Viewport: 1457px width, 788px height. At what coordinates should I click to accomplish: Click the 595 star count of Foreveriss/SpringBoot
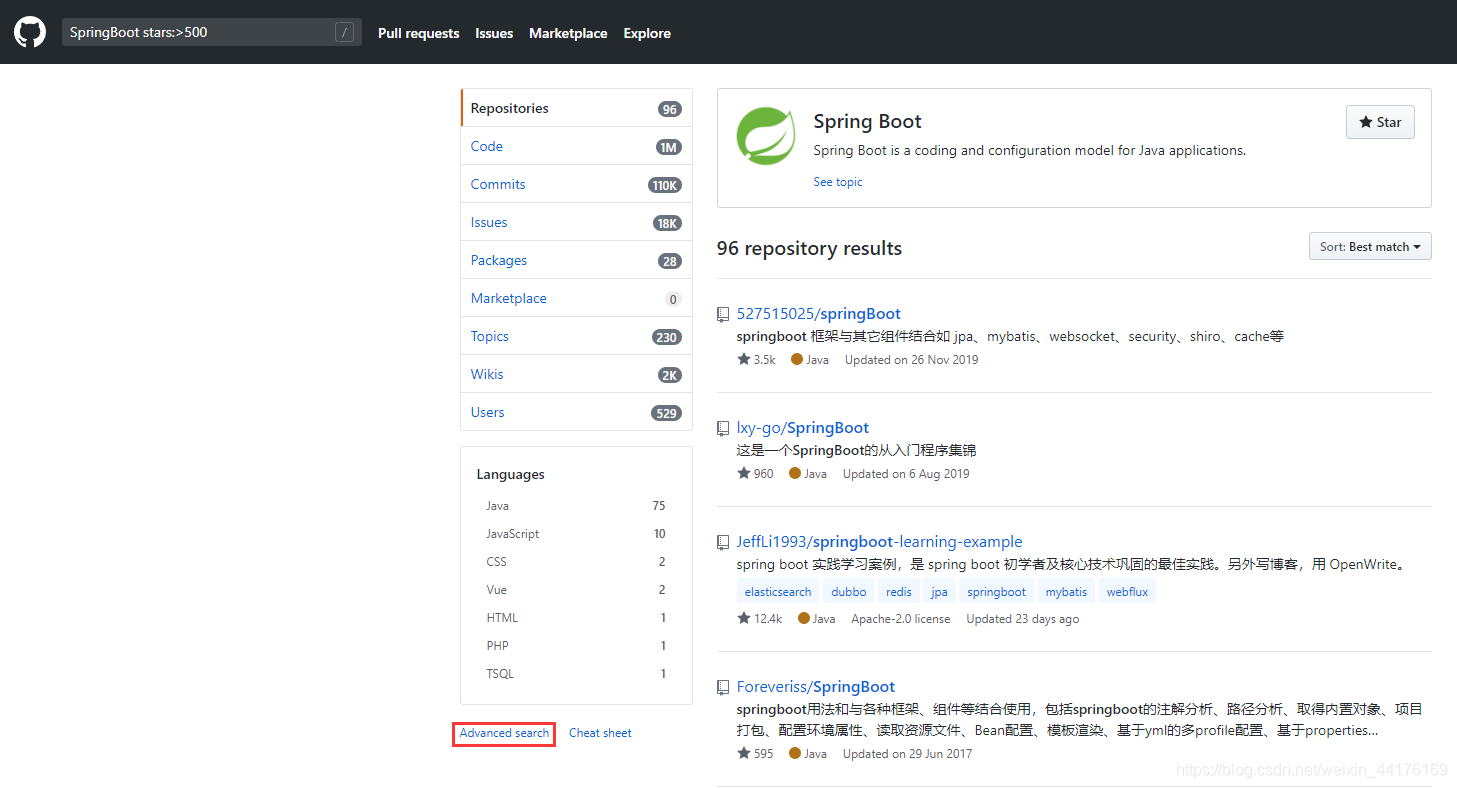tap(756, 754)
